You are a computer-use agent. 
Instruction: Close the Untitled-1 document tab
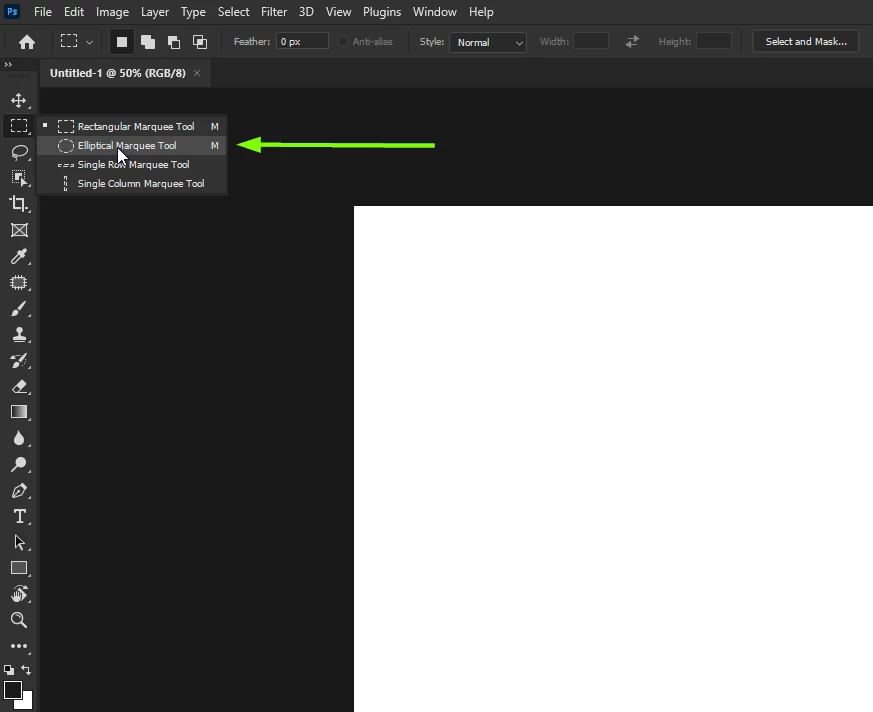tap(197, 73)
